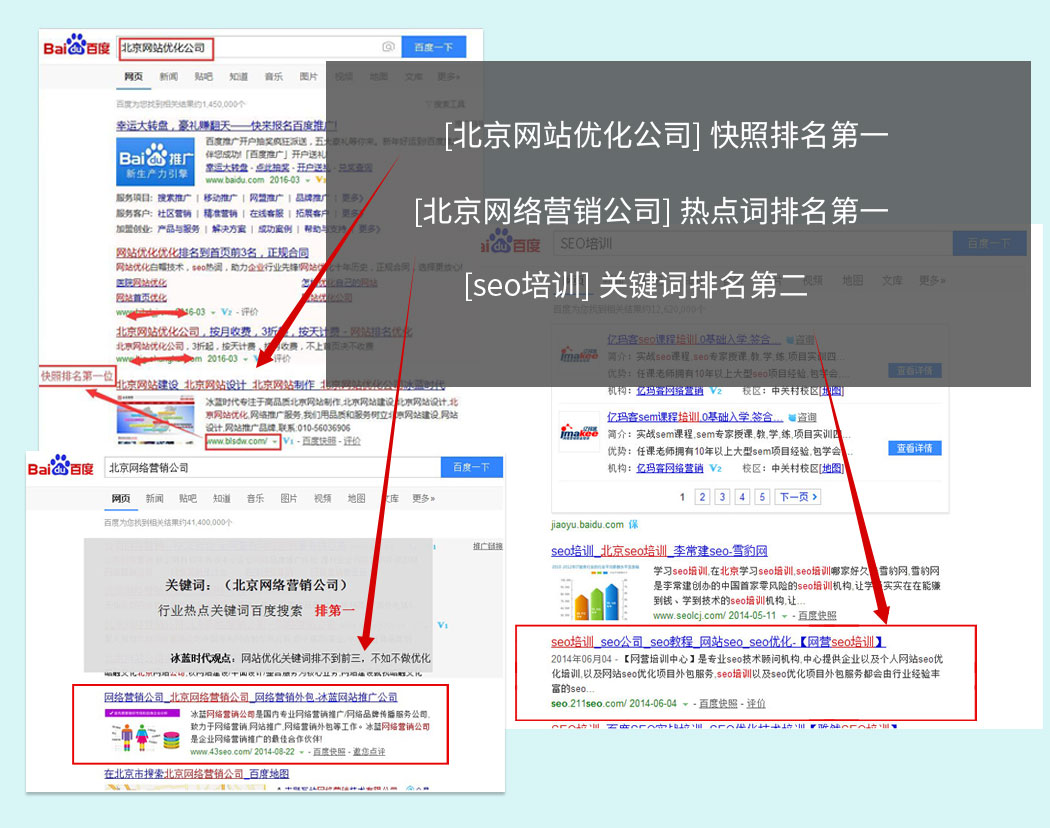Select 网页 tab on 北京网站优化公司 page
Viewport: 1050px width, 828px height.
(133, 77)
